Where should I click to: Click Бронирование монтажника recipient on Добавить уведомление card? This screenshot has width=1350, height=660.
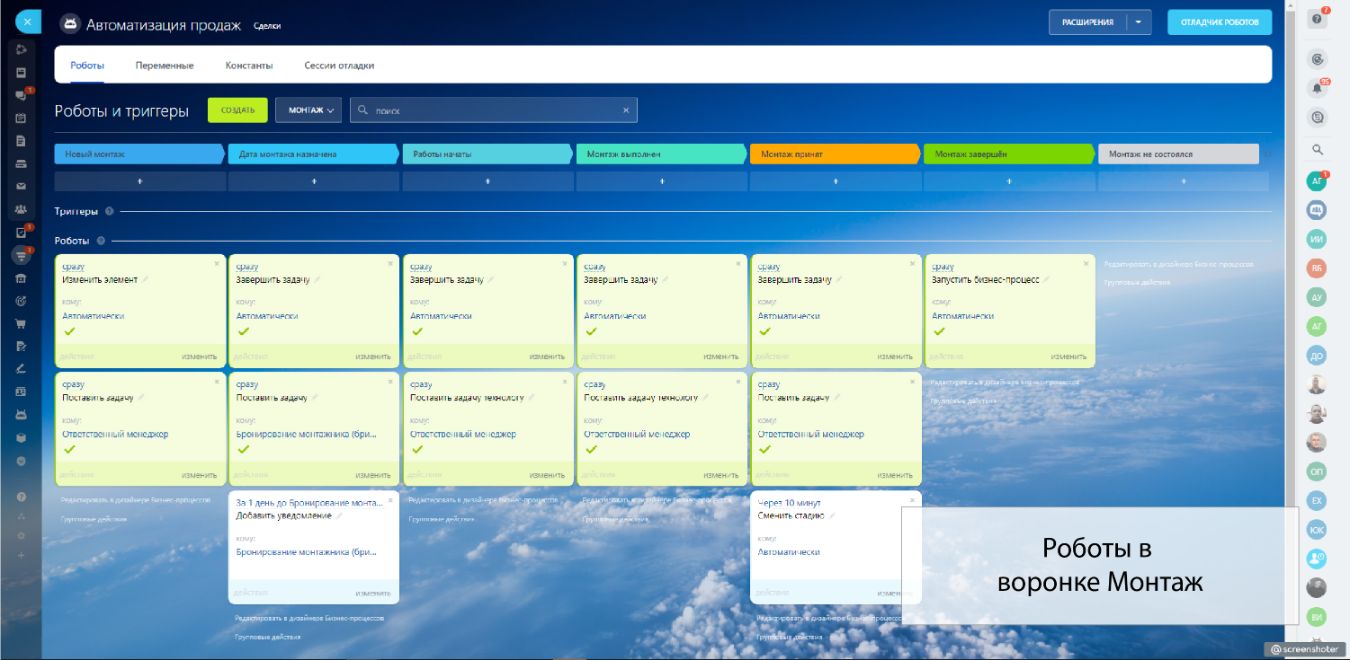pos(307,552)
